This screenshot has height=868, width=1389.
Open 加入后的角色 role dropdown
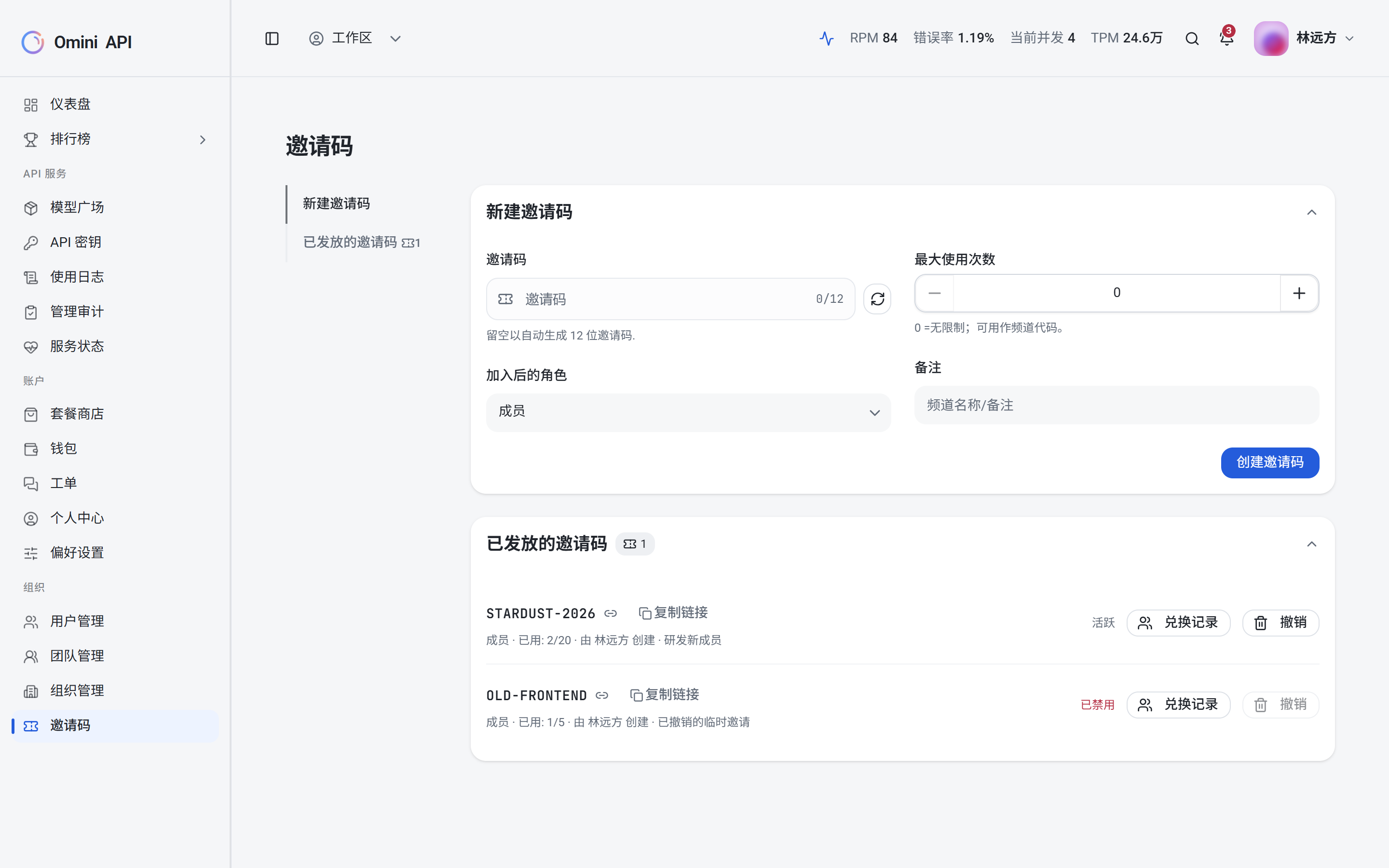(688, 412)
